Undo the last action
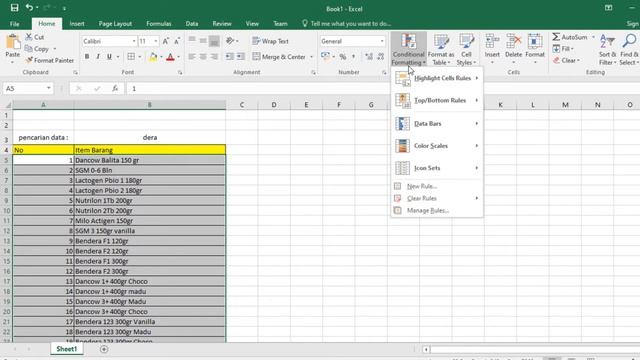 (x=29, y=7)
